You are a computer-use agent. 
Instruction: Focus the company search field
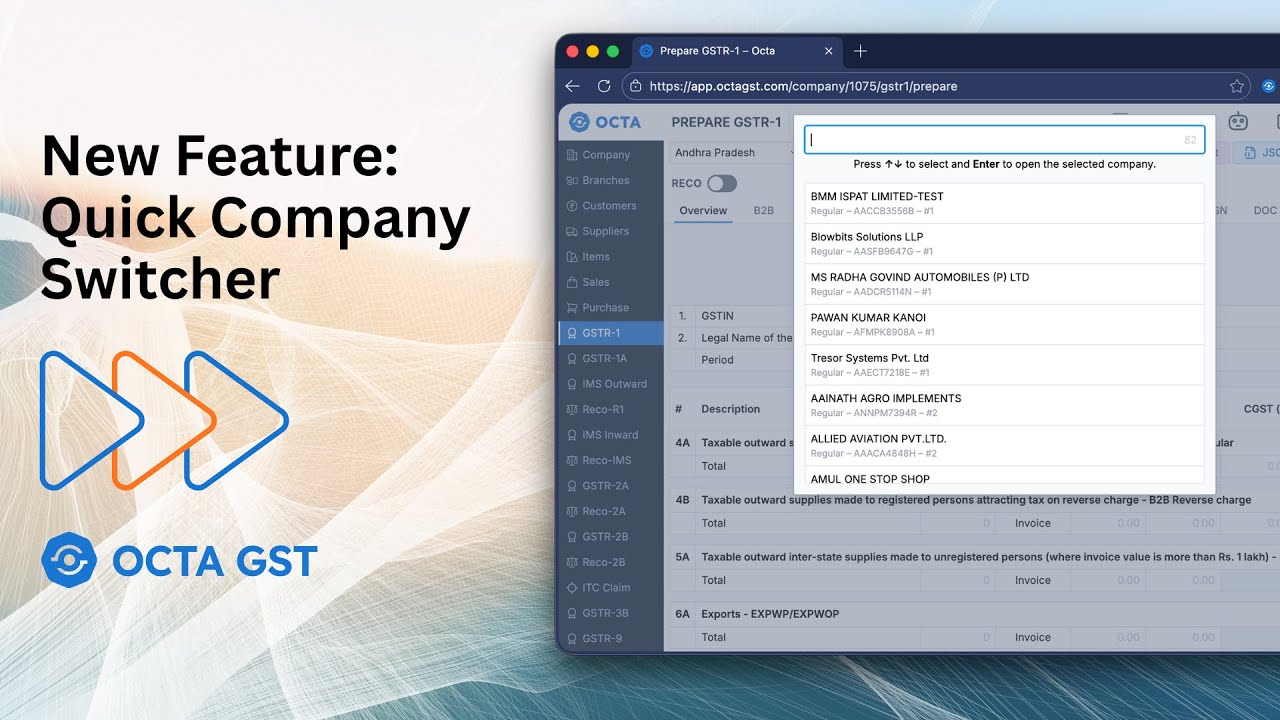click(x=1005, y=140)
